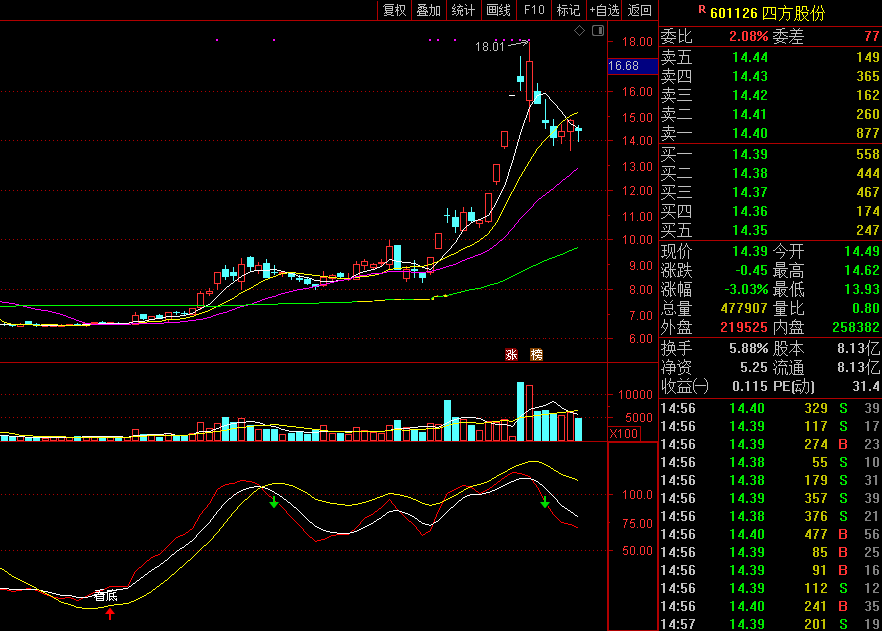The width and height of the screenshot is (882, 631).
Task: Click the 最低 value 13.93
Action: tap(862, 290)
